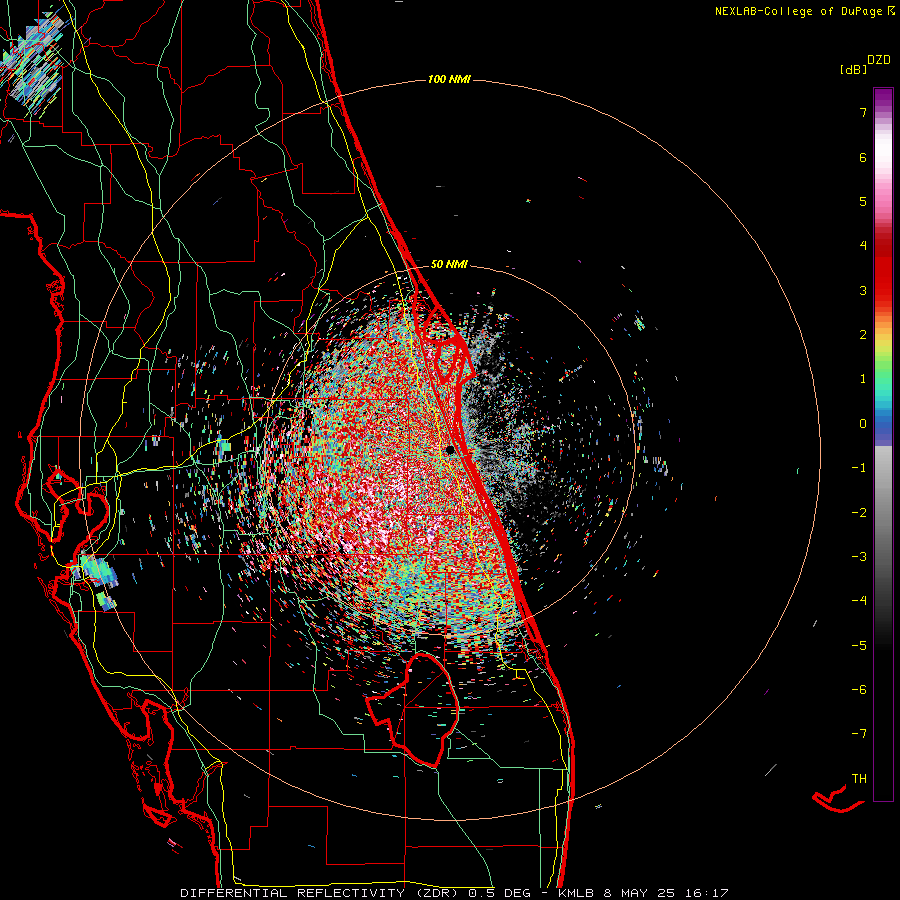Click the -3 value on the color scale
900x900 pixels.
point(859,557)
